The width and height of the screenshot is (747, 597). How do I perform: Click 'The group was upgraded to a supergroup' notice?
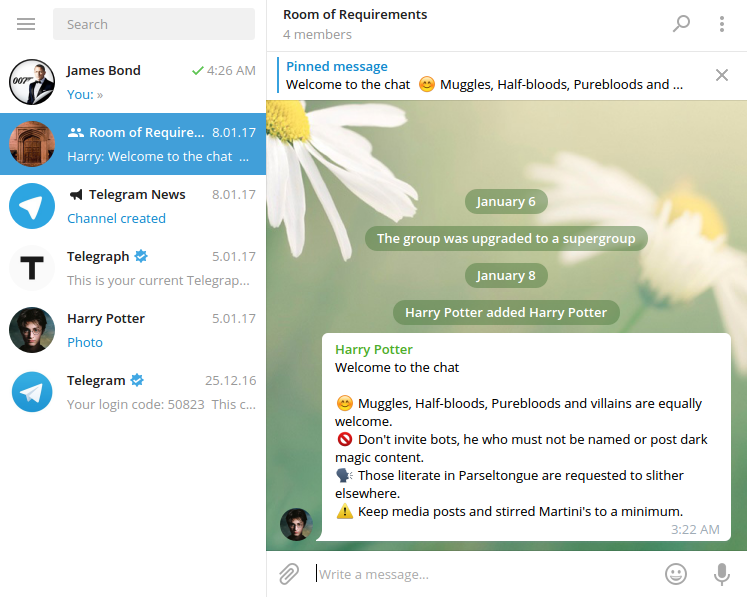pos(506,238)
